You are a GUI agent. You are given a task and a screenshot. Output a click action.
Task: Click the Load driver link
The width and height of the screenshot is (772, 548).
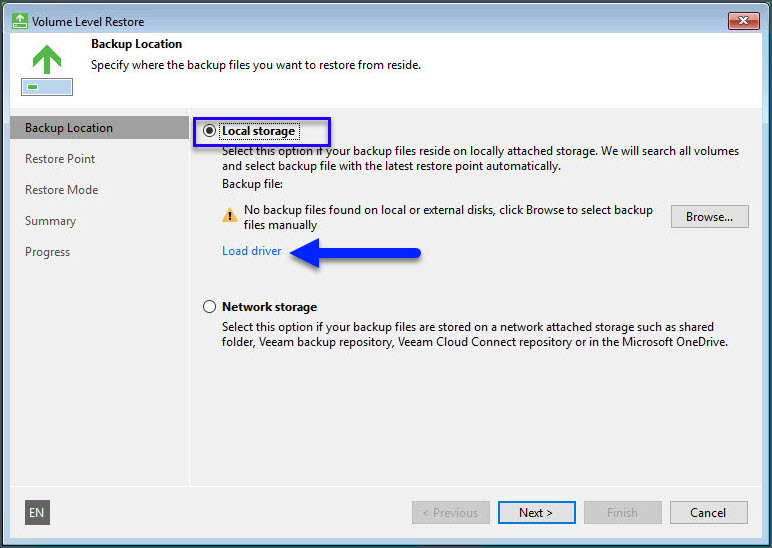(x=251, y=251)
